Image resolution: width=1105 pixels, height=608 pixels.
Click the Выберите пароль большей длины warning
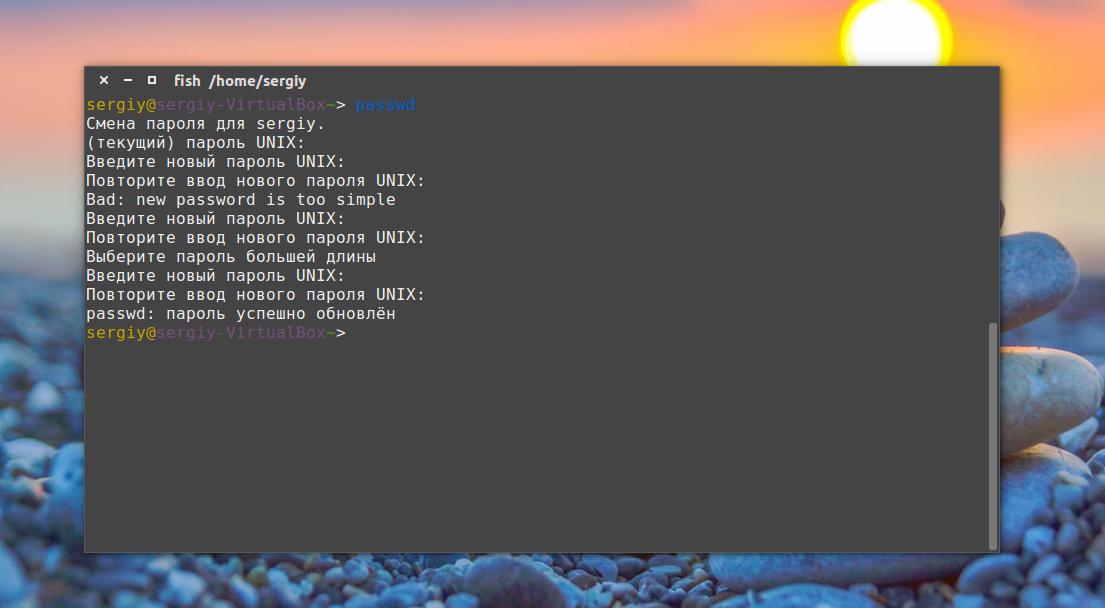tap(230, 256)
